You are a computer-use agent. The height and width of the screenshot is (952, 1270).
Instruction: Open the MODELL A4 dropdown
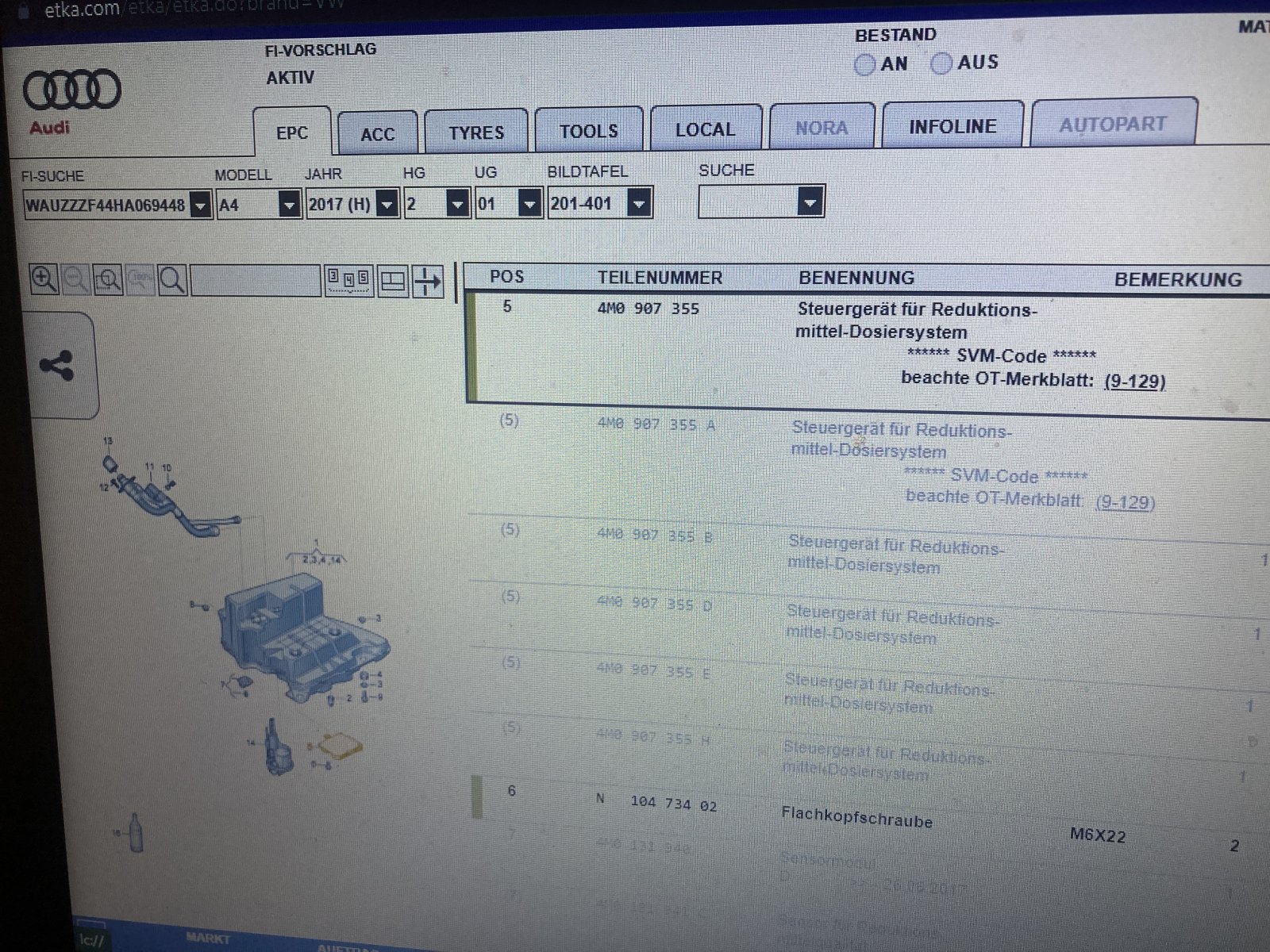click(x=289, y=205)
